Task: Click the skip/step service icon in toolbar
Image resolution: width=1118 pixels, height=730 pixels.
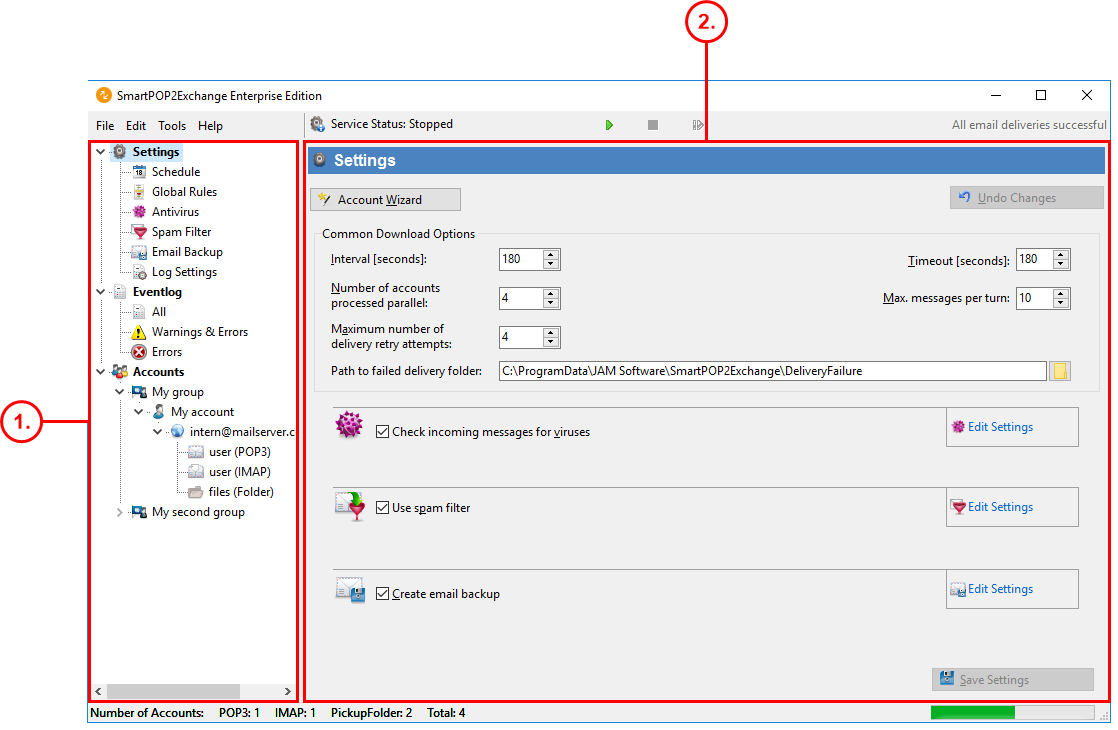Action: (x=697, y=125)
